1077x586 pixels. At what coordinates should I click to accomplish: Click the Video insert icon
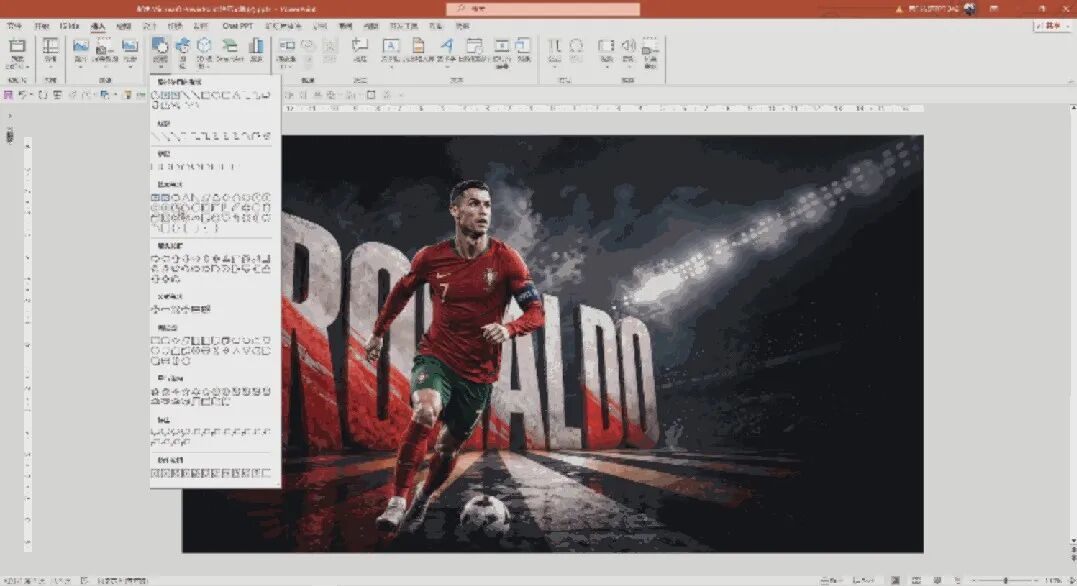click(x=606, y=45)
